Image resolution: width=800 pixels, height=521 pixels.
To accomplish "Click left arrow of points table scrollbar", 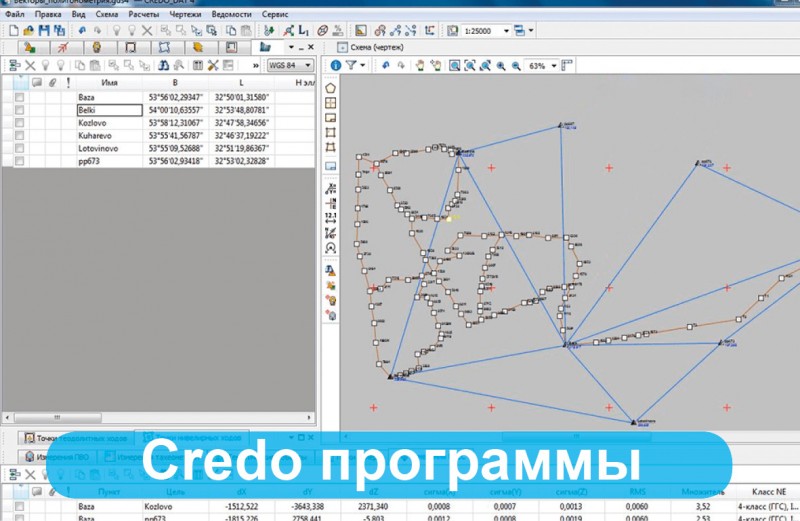I will pyautogui.click(x=7, y=417).
